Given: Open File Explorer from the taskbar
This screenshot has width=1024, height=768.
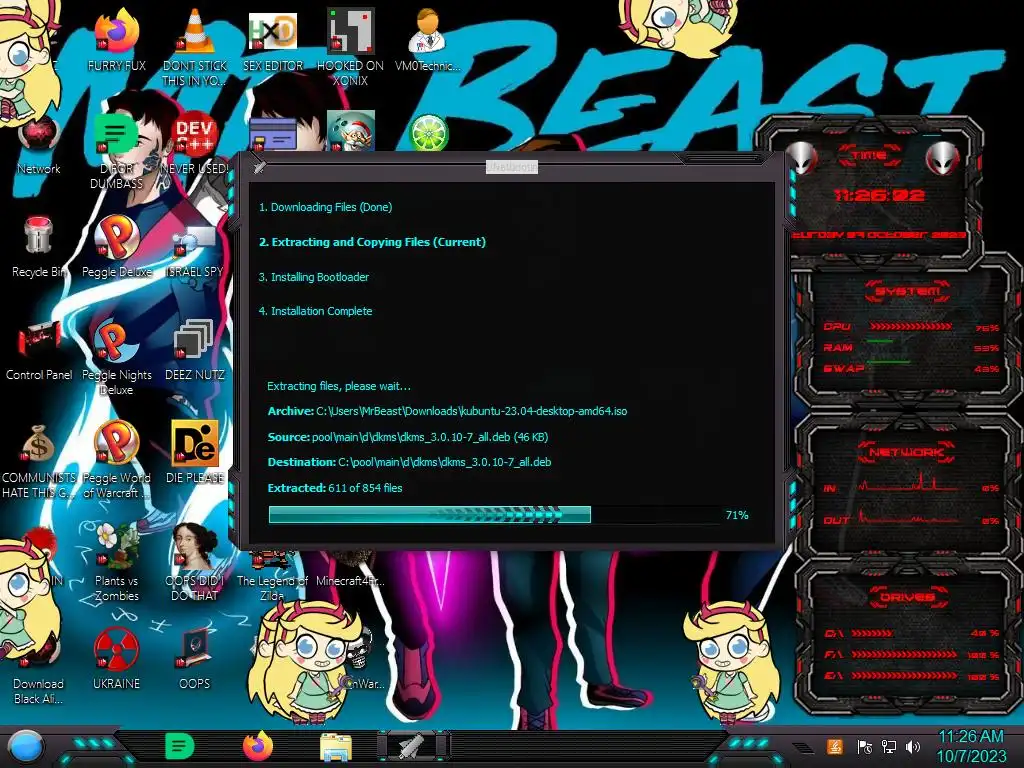Looking at the screenshot, I should (336, 747).
